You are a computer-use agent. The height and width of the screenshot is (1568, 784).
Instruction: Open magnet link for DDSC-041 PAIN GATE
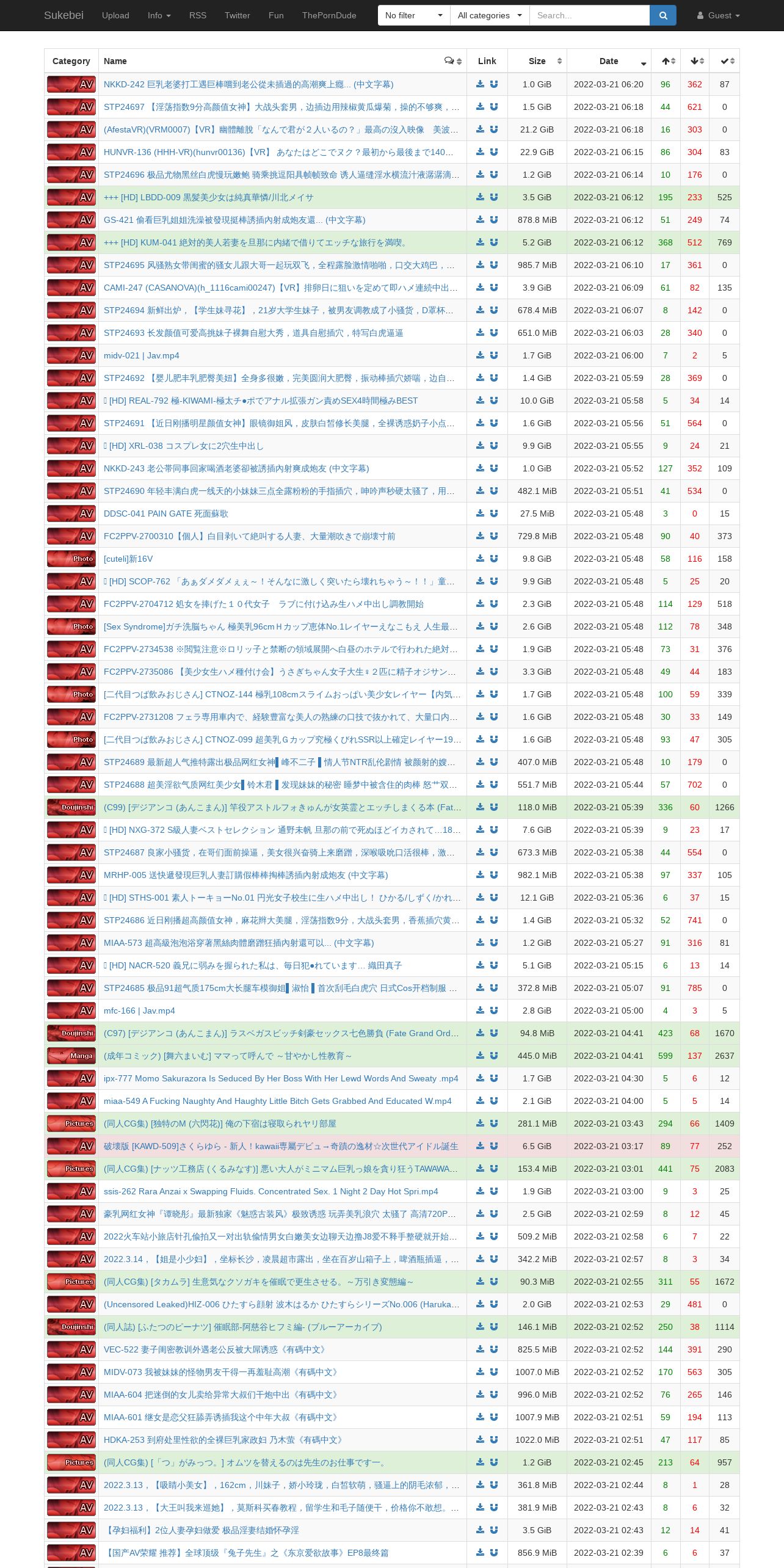click(x=494, y=514)
